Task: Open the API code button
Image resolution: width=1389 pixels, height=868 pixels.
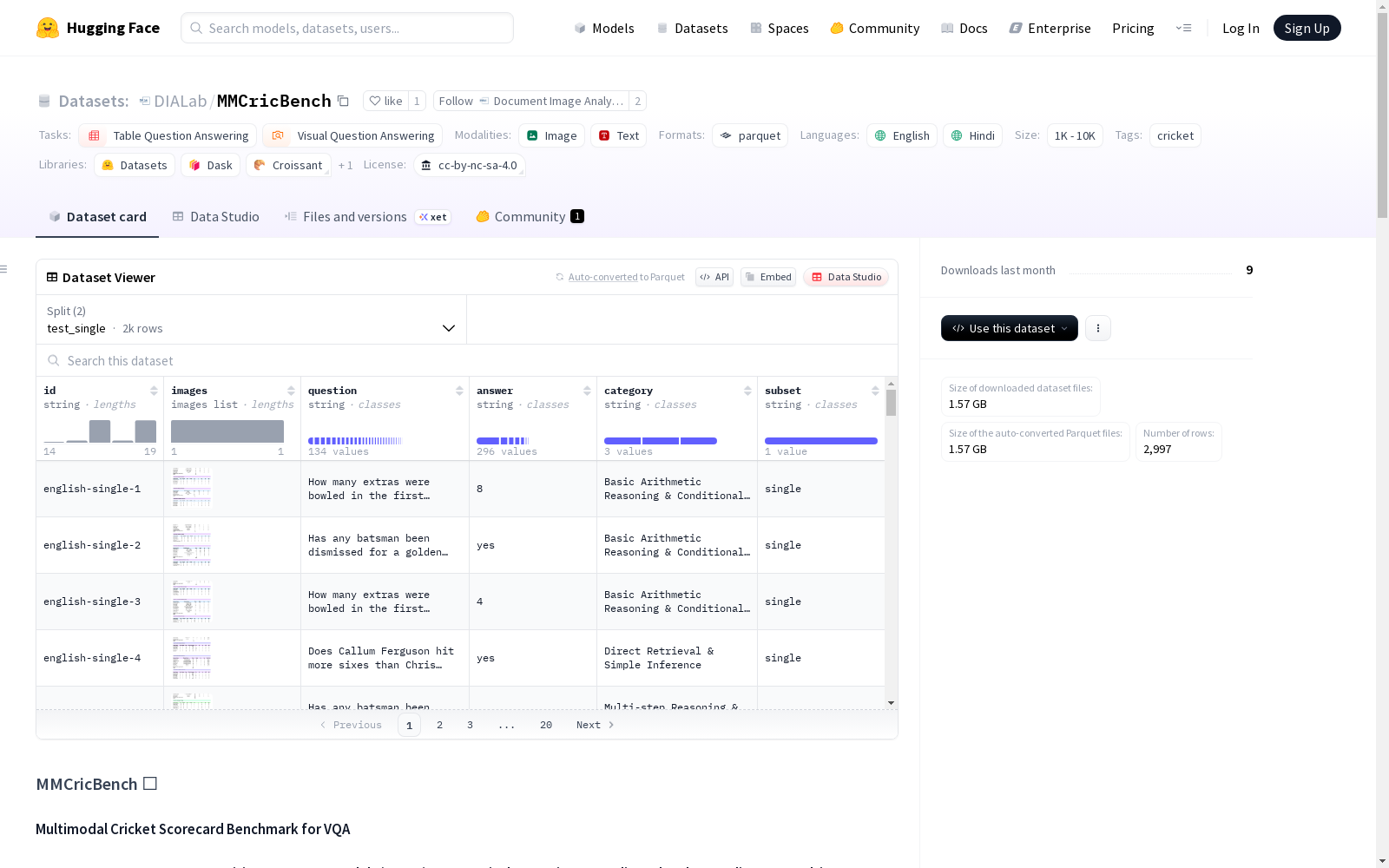Action: pyautogui.click(x=714, y=277)
